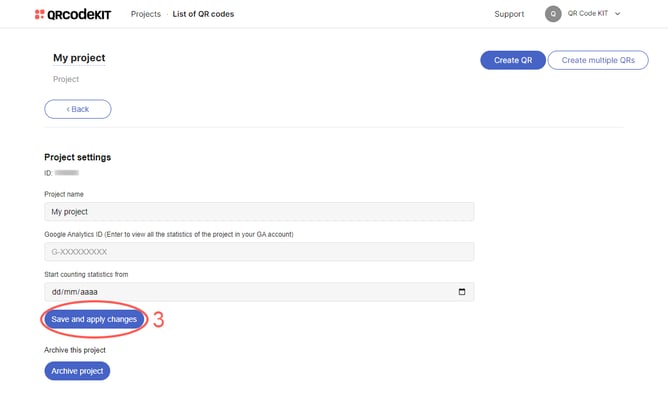This screenshot has width=668, height=401.
Task: Click the Project settings heading
Action: click(78, 157)
